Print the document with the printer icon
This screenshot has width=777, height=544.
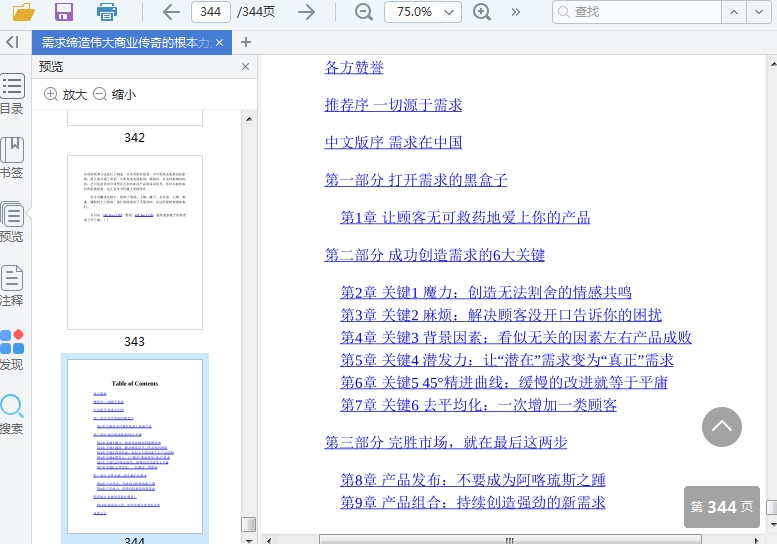107,11
